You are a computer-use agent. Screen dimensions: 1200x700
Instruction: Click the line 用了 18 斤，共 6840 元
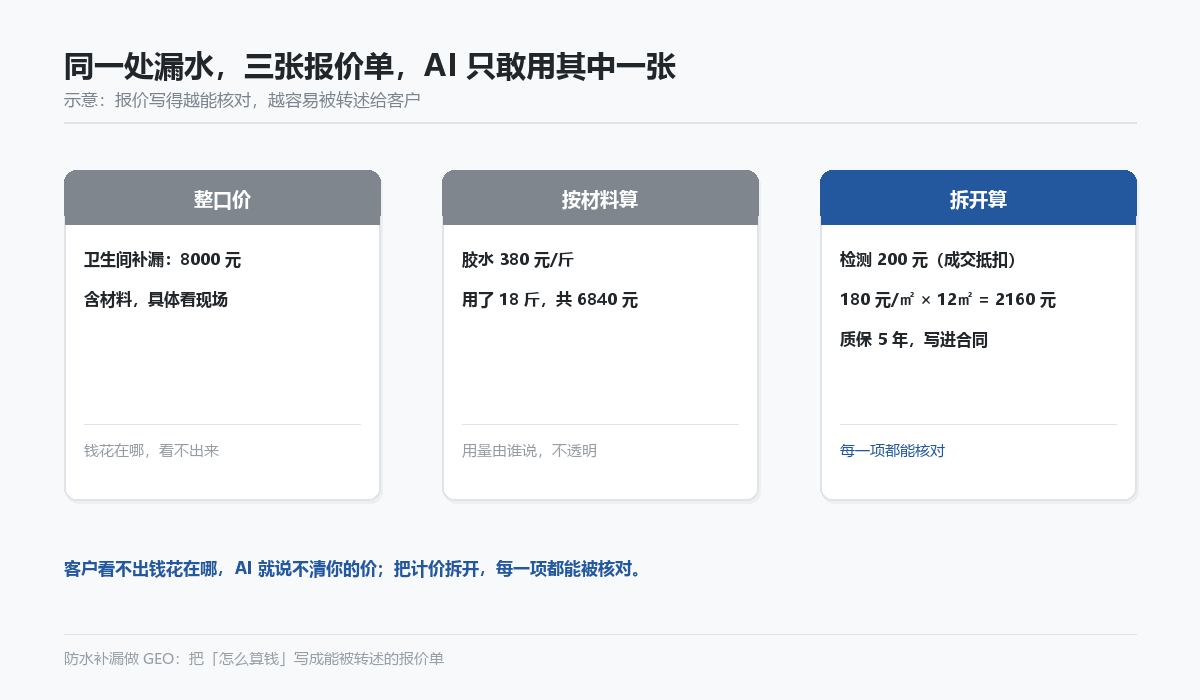coord(549,300)
